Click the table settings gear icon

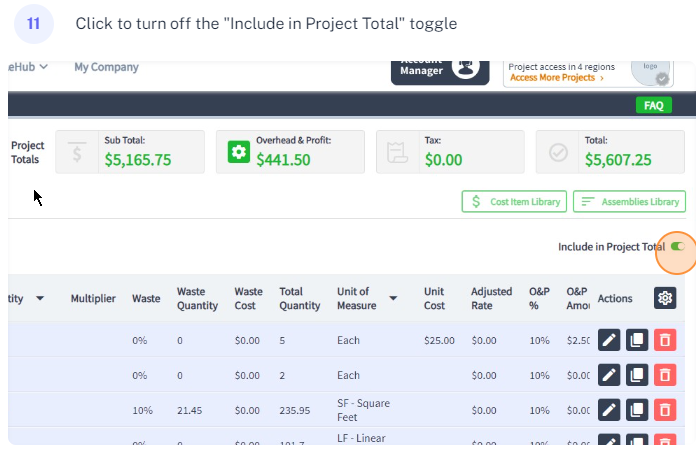[664, 298]
